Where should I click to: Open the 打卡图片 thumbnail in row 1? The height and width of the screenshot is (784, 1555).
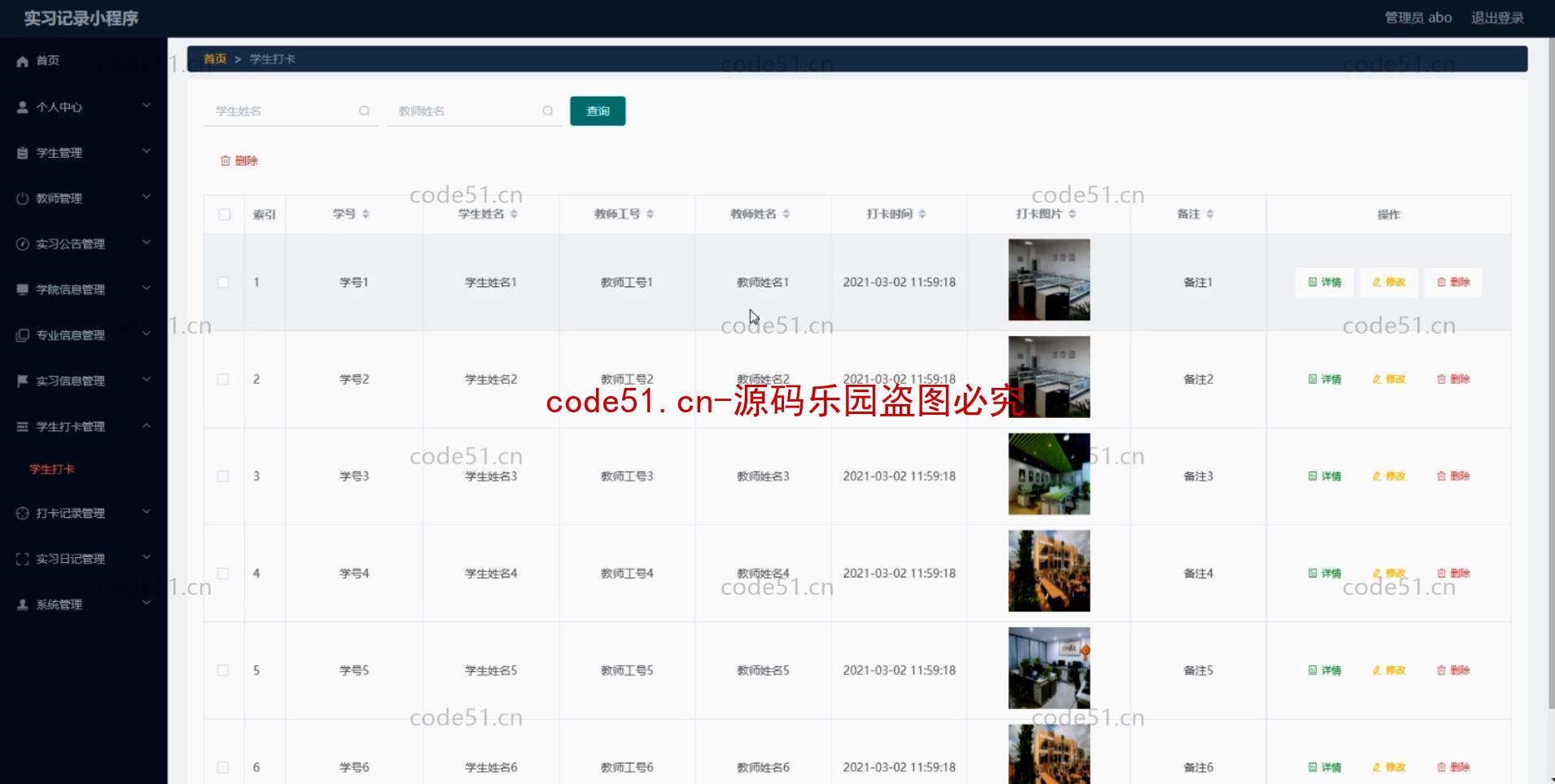point(1049,280)
